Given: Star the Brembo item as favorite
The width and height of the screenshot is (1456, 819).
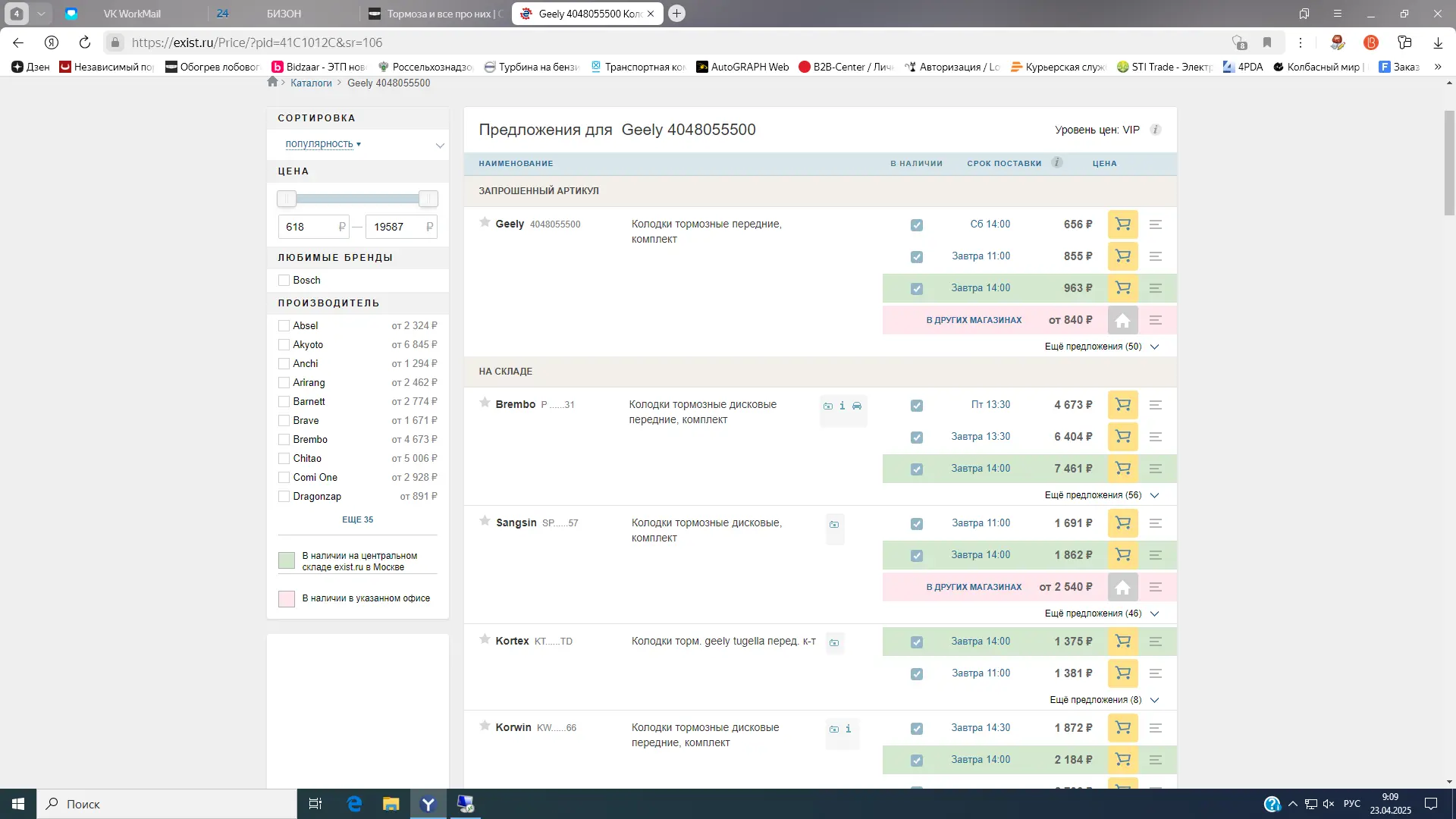Looking at the screenshot, I should point(485,403).
